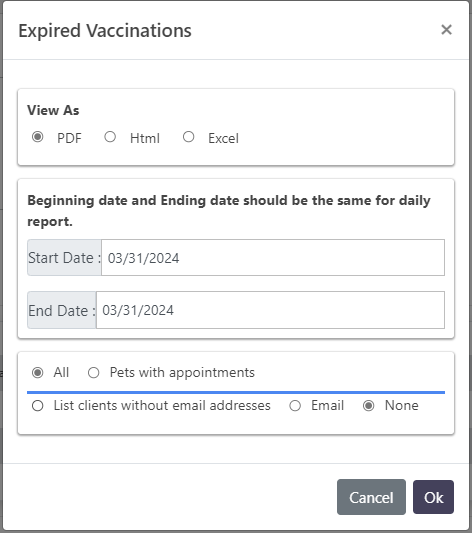Select the Excel view option

pos(189,137)
